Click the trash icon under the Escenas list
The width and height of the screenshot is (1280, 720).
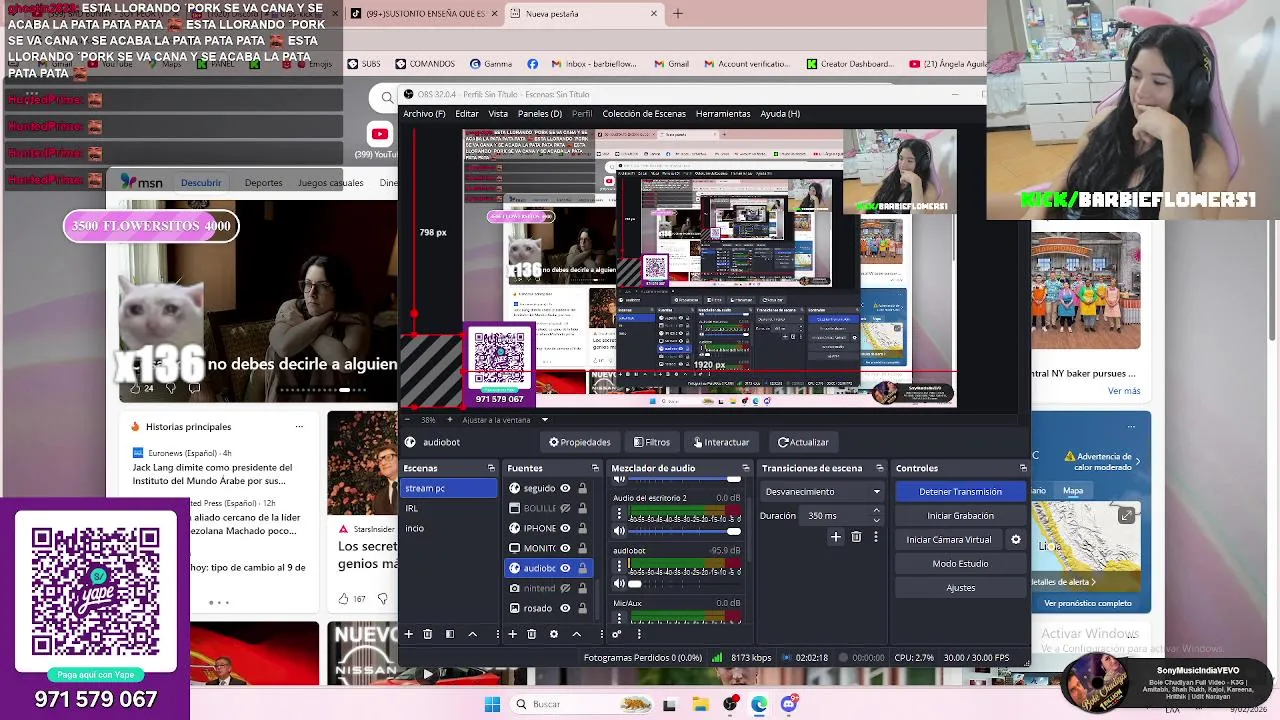coord(427,634)
